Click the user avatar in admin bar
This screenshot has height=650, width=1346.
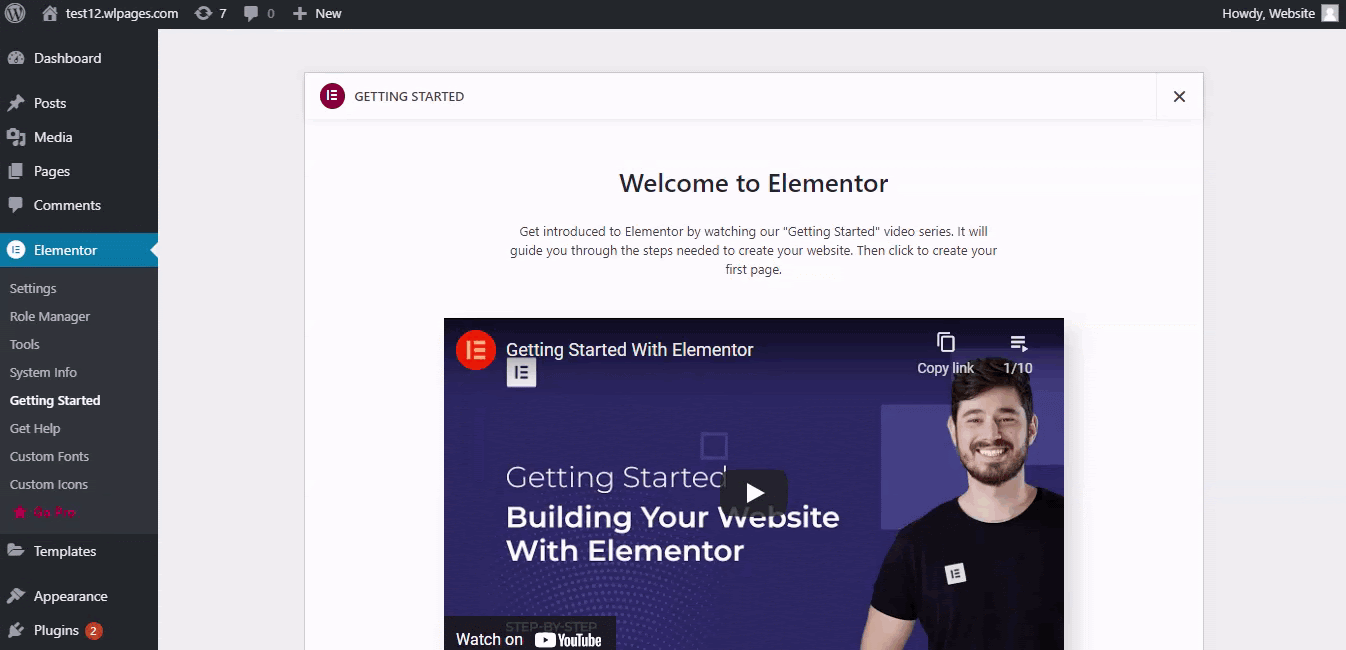(x=1329, y=14)
